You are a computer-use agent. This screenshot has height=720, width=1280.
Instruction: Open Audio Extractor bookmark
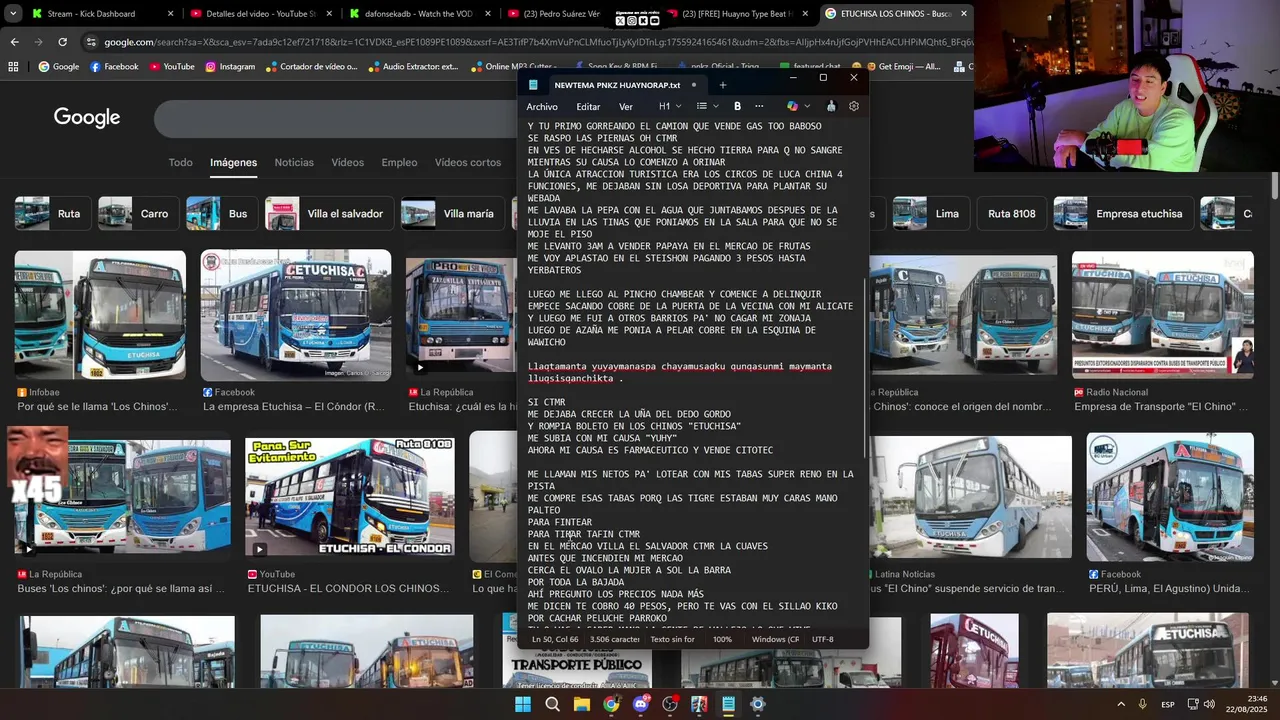tap(412, 67)
